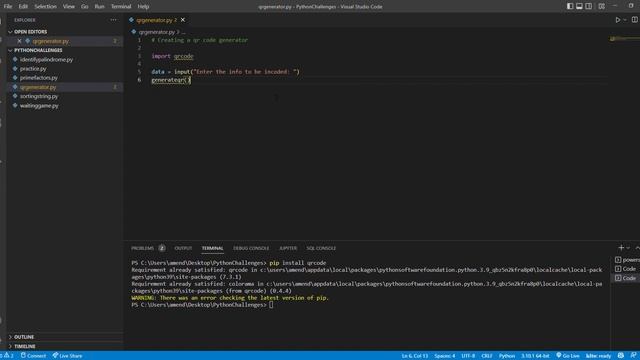
Task: Select Python interpreter 3.10.1 64-bit
Action: click(x=535, y=356)
